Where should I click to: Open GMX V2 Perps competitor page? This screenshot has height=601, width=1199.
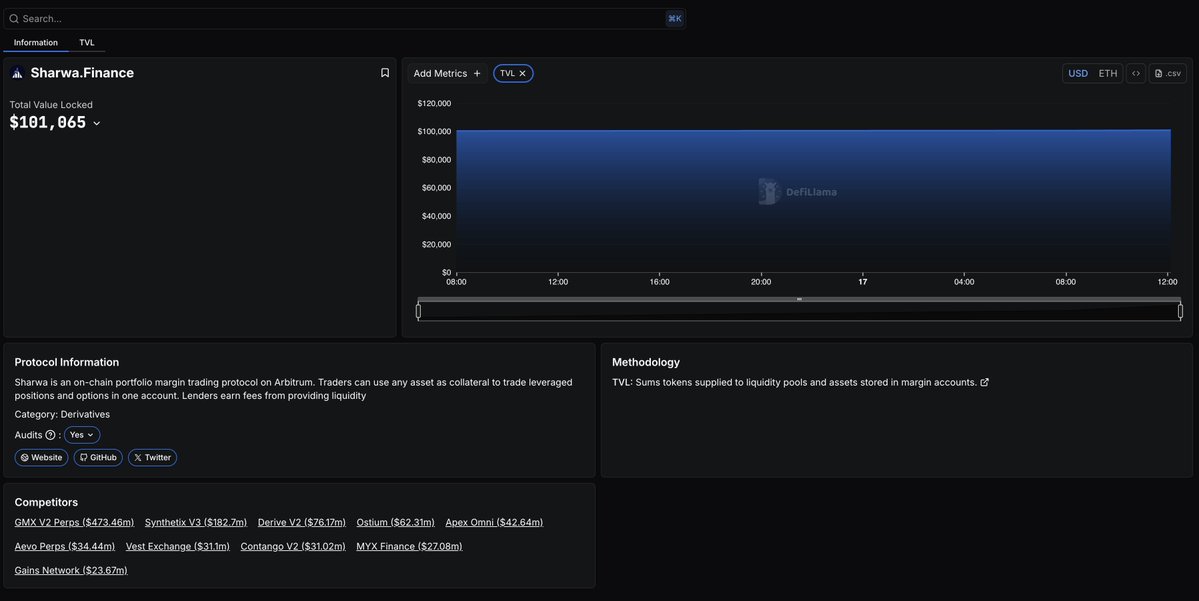click(74, 522)
